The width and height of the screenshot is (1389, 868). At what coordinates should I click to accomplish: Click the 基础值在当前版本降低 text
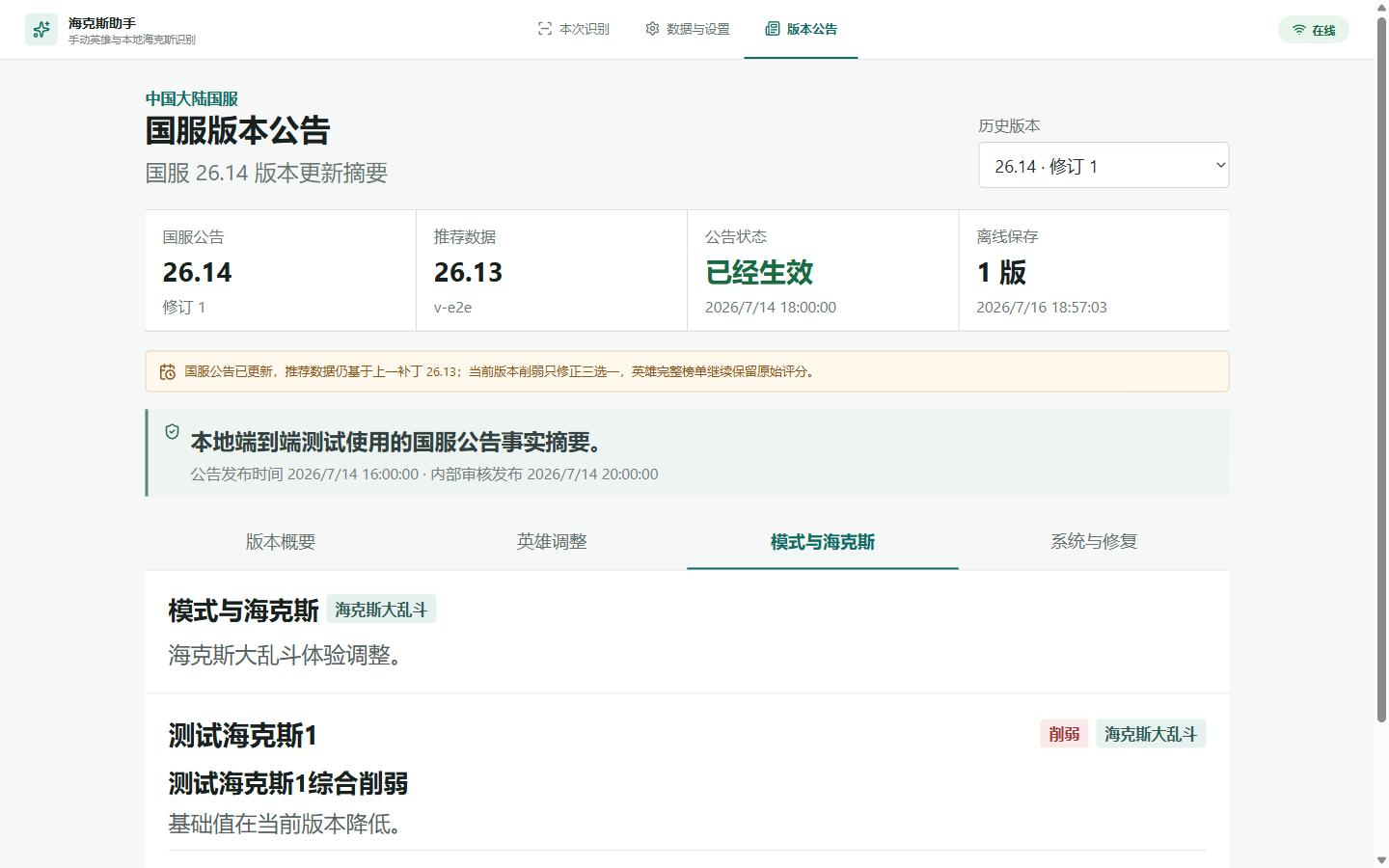pyautogui.click(x=285, y=824)
